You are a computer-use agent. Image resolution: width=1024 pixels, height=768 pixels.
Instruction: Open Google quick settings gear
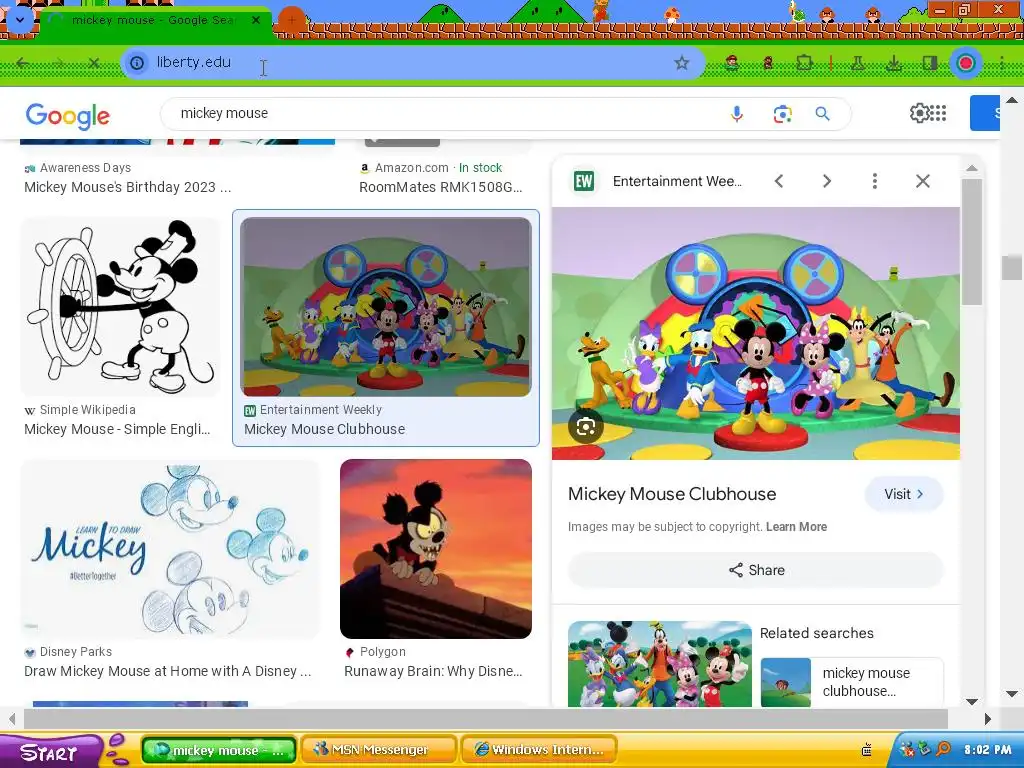click(919, 113)
